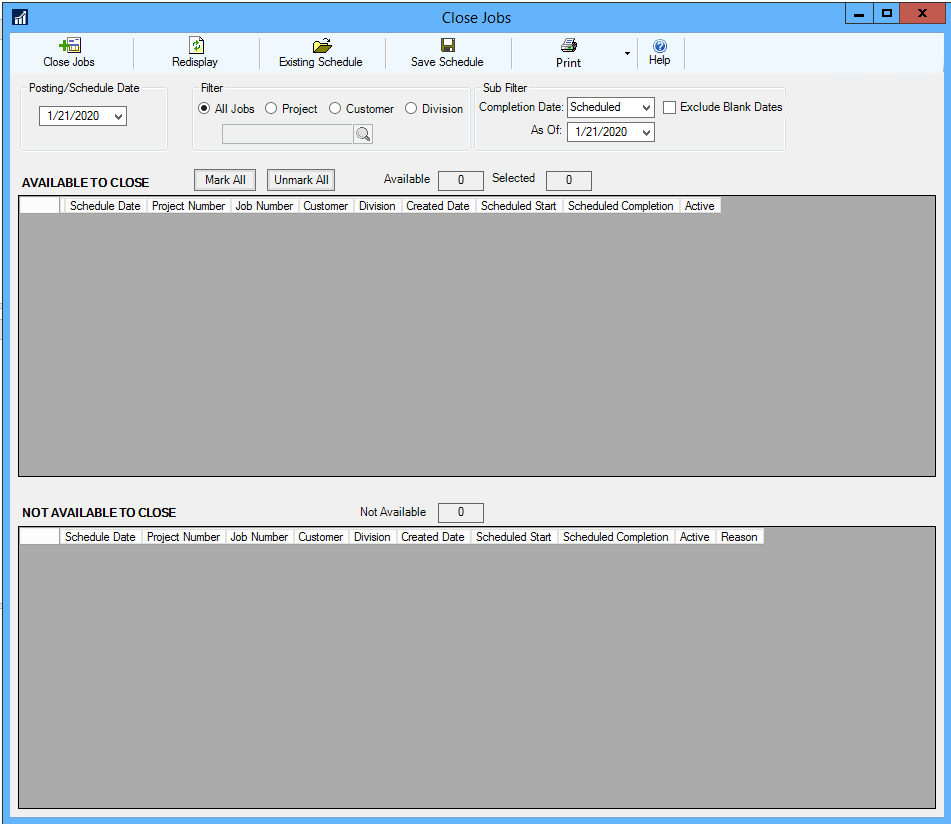Open the As Of date dropdown
Screen dimensions: 951x824
point(645,132)
